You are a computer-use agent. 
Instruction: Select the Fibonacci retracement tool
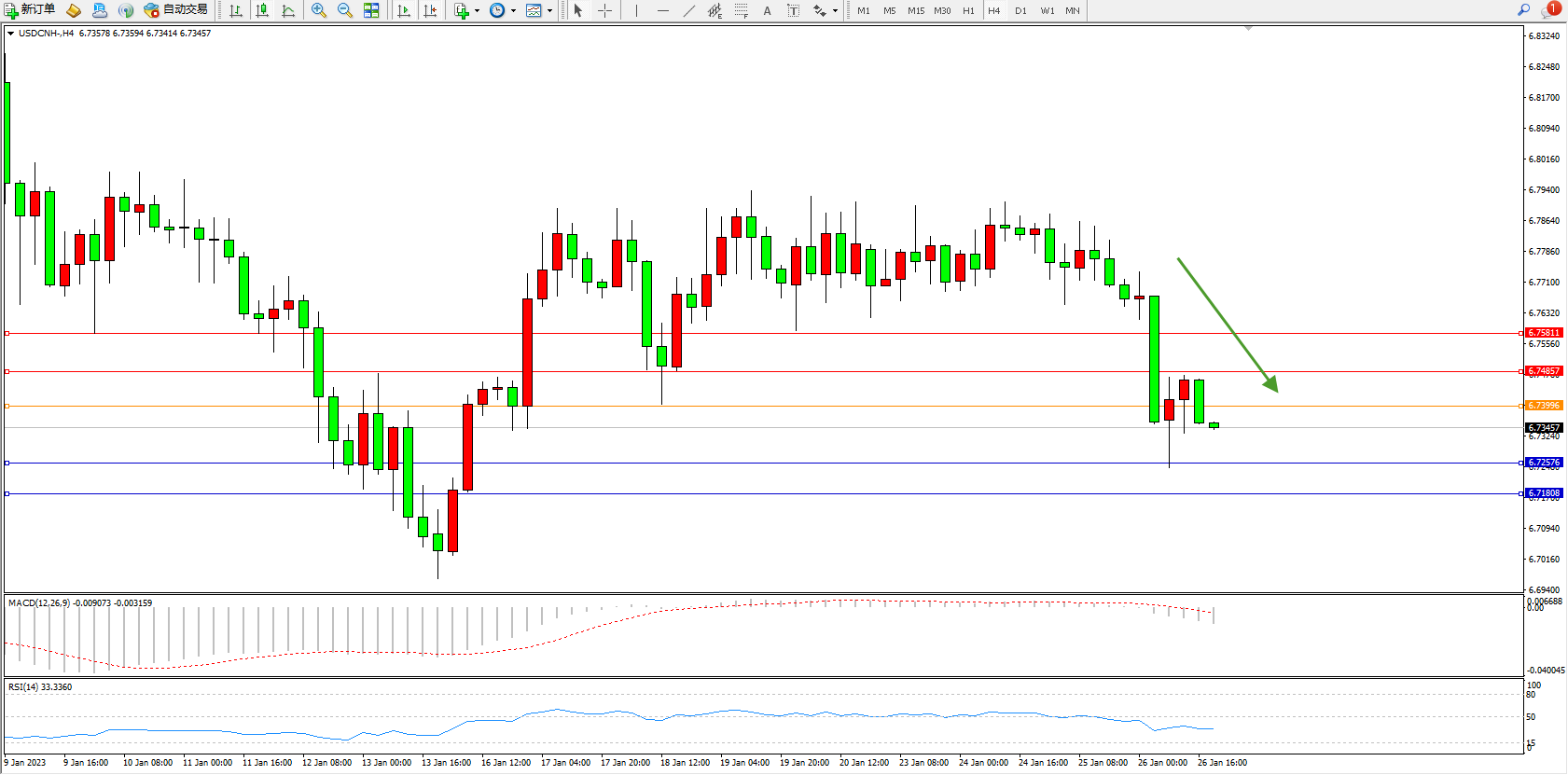pyautogui.click(x=741, y=10)
